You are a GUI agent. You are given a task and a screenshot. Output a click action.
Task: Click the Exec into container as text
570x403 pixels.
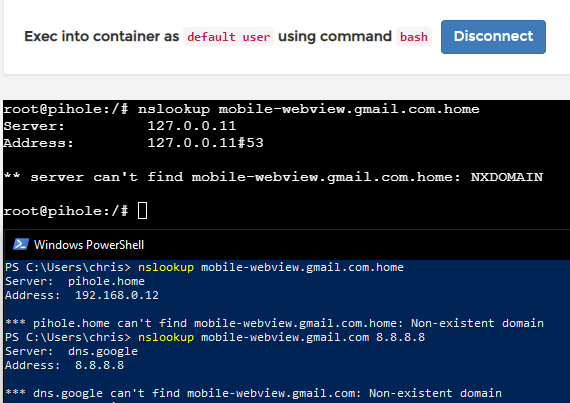coord(102,36)
